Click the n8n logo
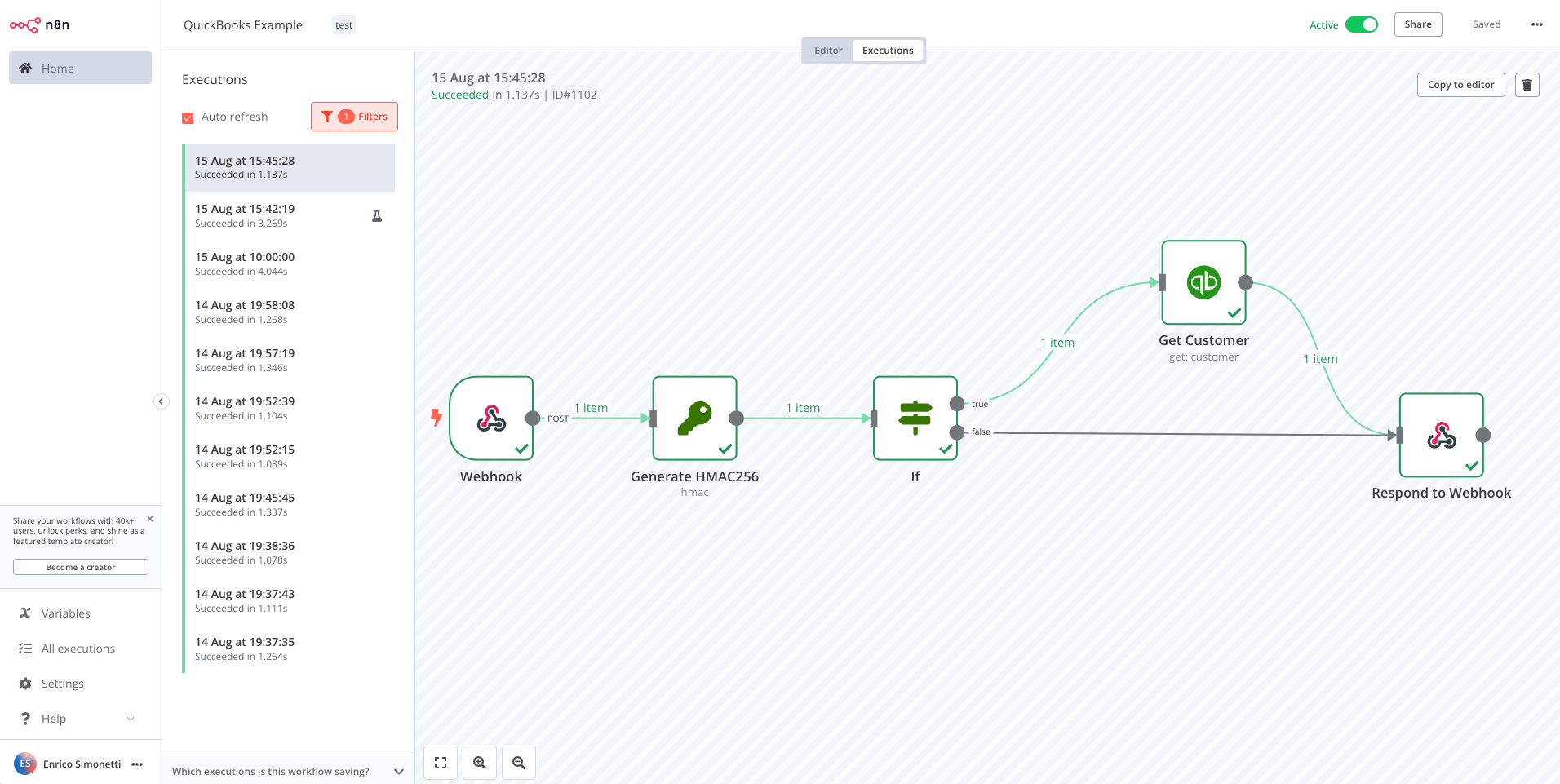The height and width of the screenshot is (784, 1560). pyautogui.click(x=39, y=24)
